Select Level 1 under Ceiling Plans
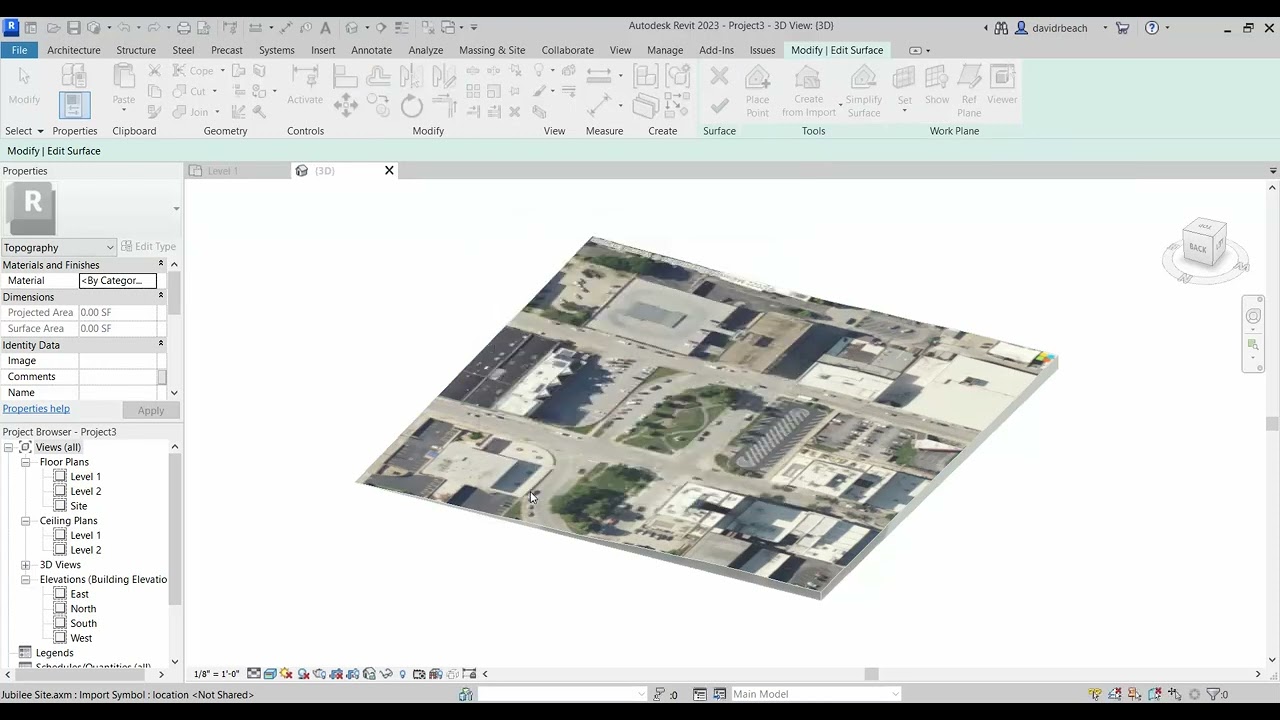 (85, 535)
